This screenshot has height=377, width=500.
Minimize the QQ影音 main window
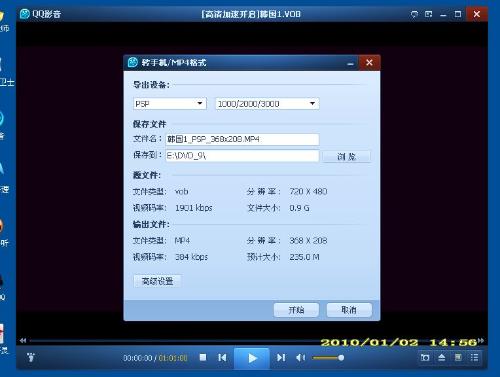tap(443, 14)
